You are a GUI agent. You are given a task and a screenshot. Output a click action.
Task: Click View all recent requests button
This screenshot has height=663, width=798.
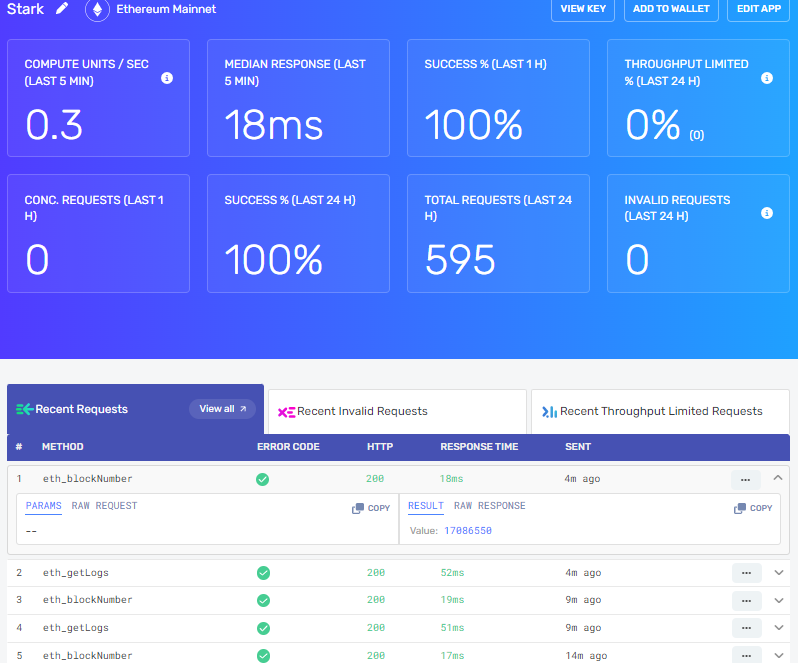point(222,409)
